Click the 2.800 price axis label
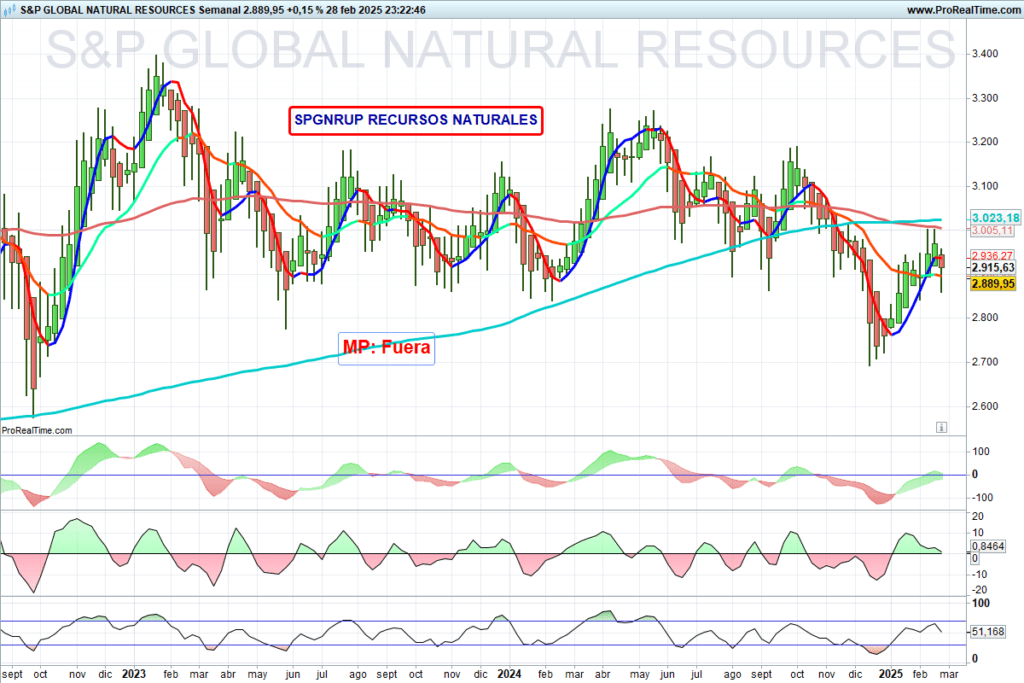Viewport: 1024px width, 683px height. (x=985, y=318)
